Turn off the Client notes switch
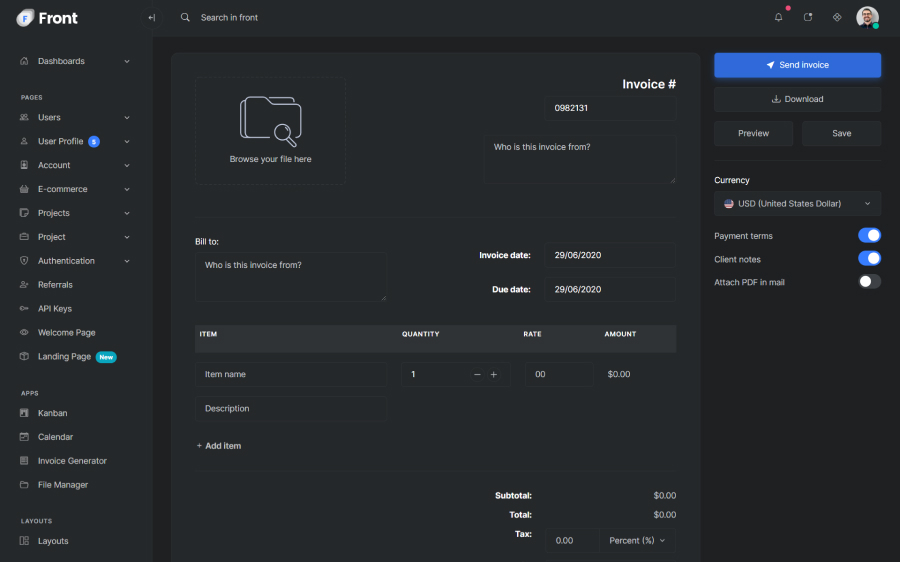This screenshot has height=562, width=900. click(x=869, y=259)
